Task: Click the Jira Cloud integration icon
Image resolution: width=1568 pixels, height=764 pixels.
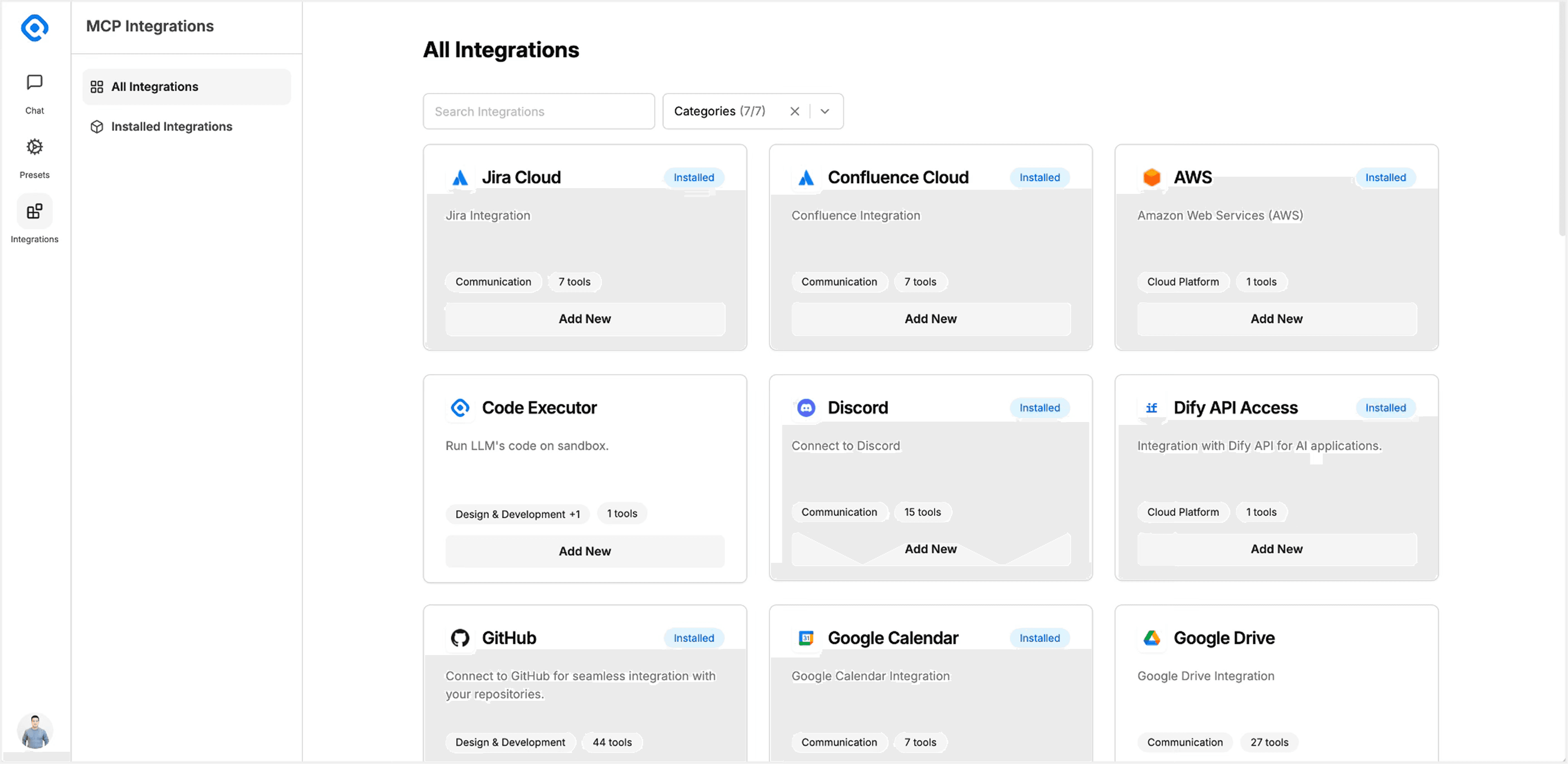Action: click(460, 178)
